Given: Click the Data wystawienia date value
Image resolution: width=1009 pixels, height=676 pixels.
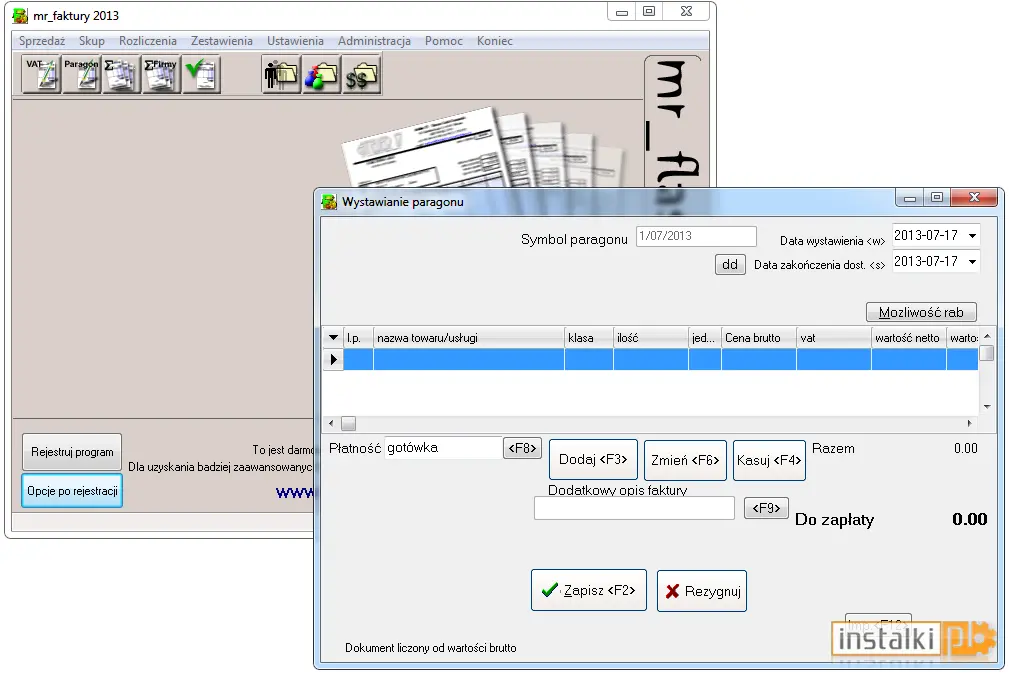Looking at the screenshot, I should pyautogui.click(x=926, y=235).
